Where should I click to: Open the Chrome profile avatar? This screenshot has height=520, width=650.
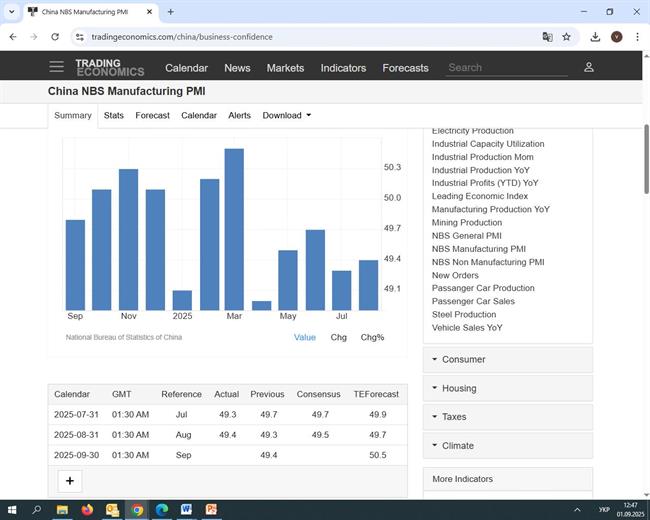coord(616,37)
